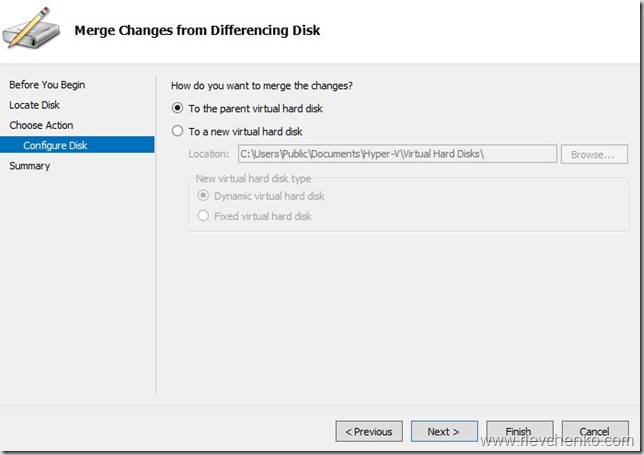644x455 pixels.
Task: Click the "How do you want to merge" prompt
Action: 262,86
